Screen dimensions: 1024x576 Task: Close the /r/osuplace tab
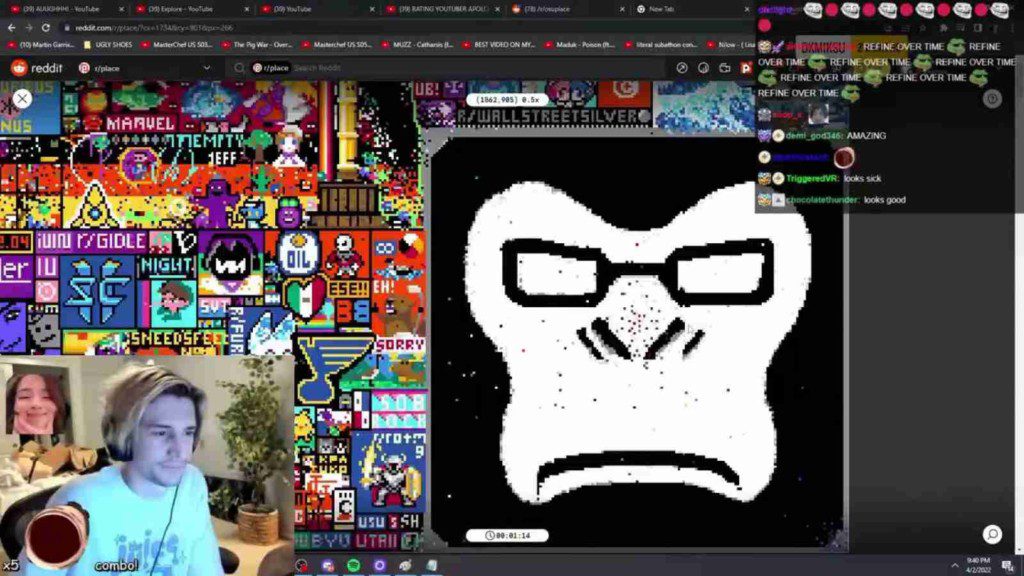[x=622, y=9]
